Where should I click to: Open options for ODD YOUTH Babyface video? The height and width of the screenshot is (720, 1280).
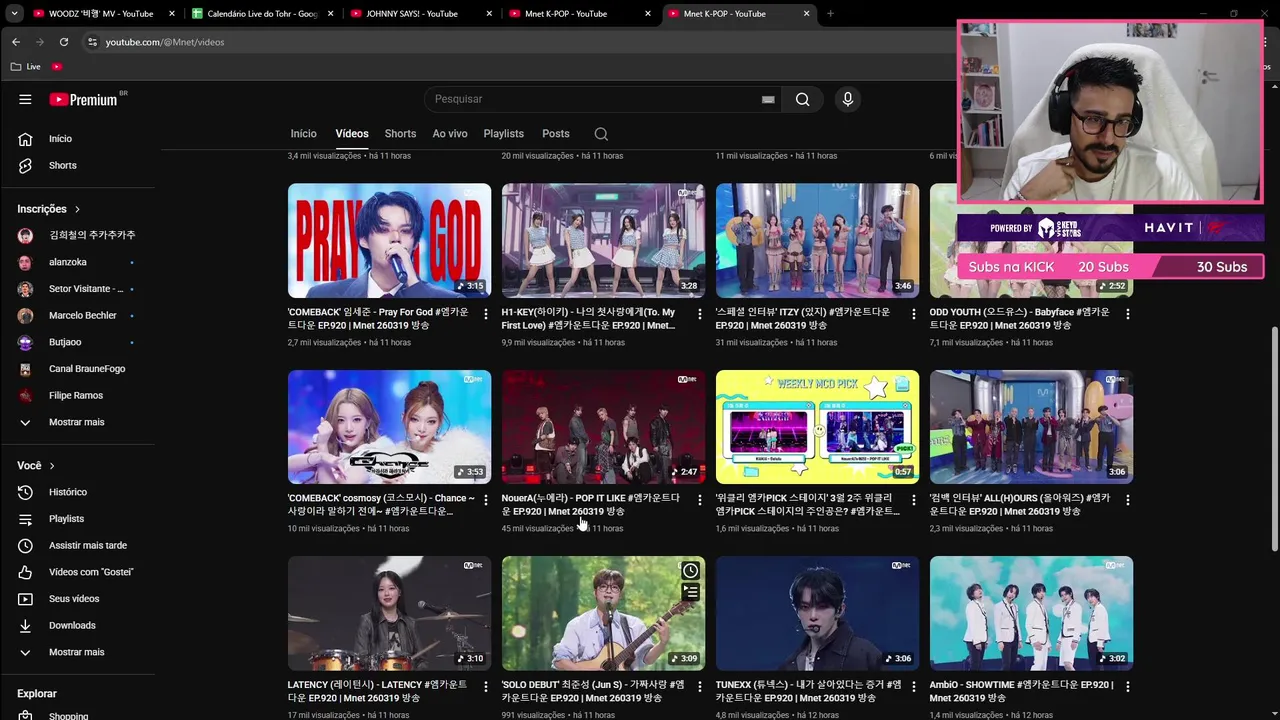click(x=1128, y=313)
